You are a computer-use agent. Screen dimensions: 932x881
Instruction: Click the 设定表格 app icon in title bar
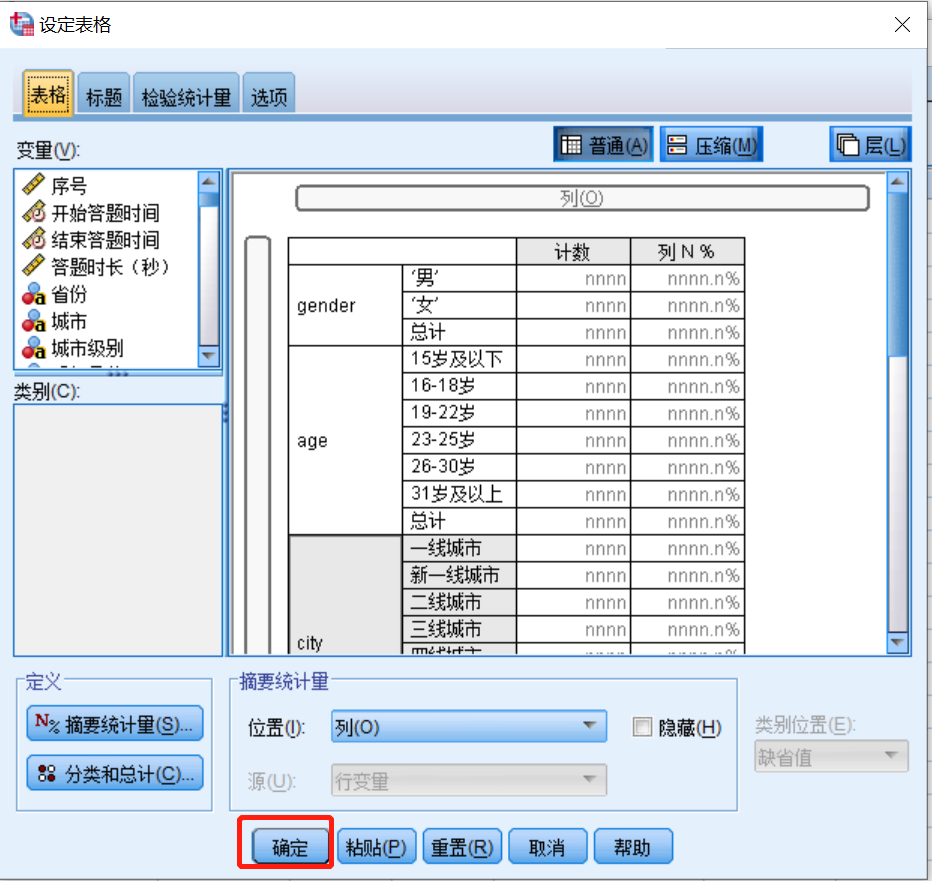[22, 24]
